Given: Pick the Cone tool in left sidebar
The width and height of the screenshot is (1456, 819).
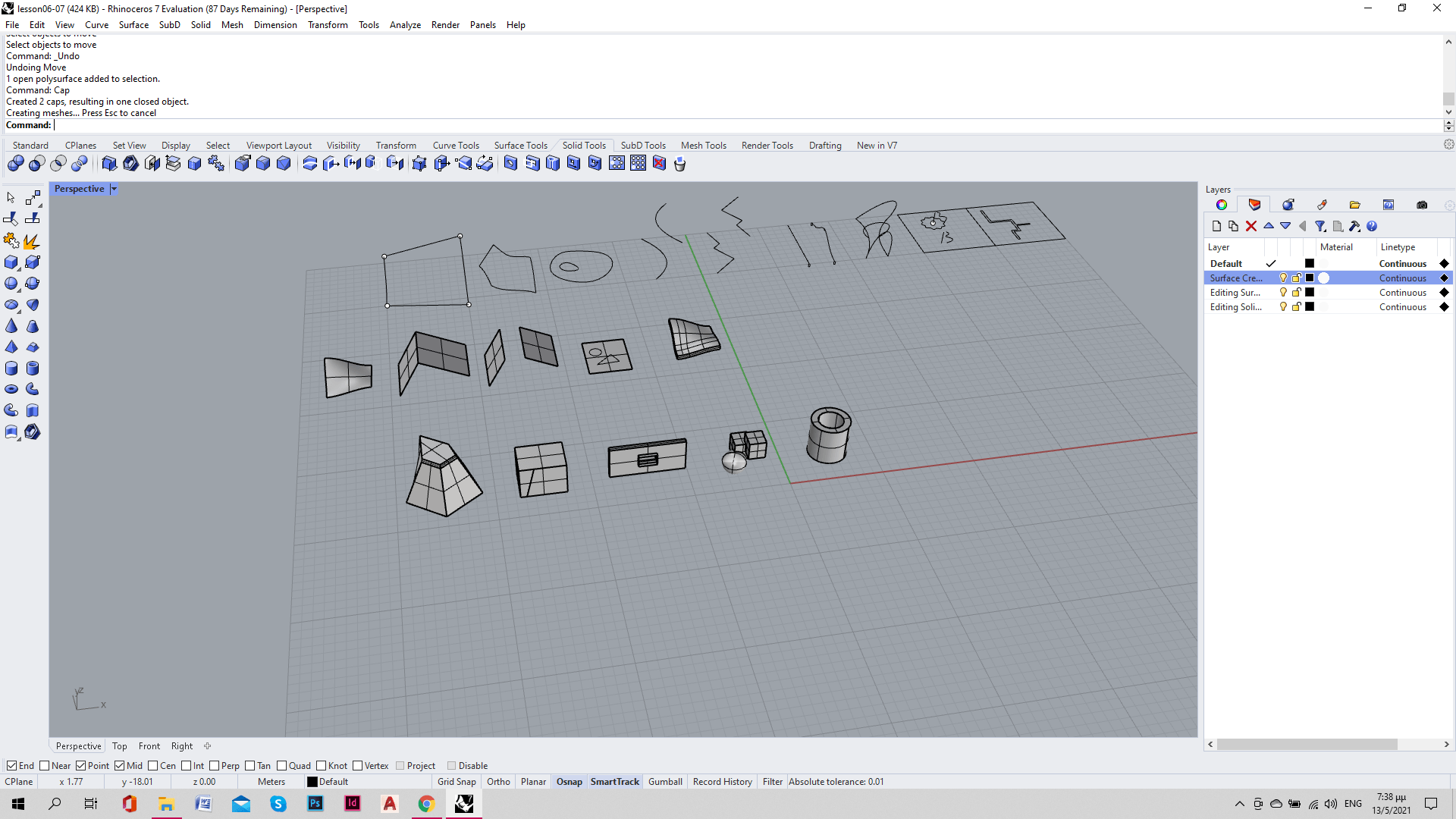Looking at the screenshot, I should coord(11,326).
